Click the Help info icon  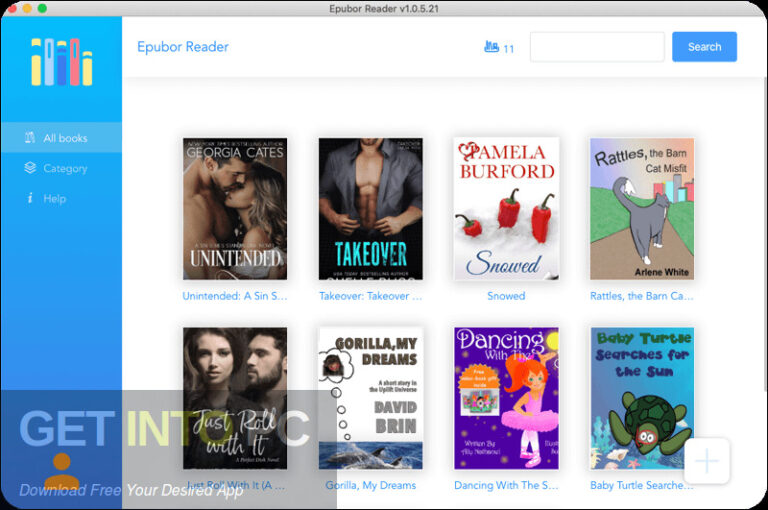[x=30, y=198]
